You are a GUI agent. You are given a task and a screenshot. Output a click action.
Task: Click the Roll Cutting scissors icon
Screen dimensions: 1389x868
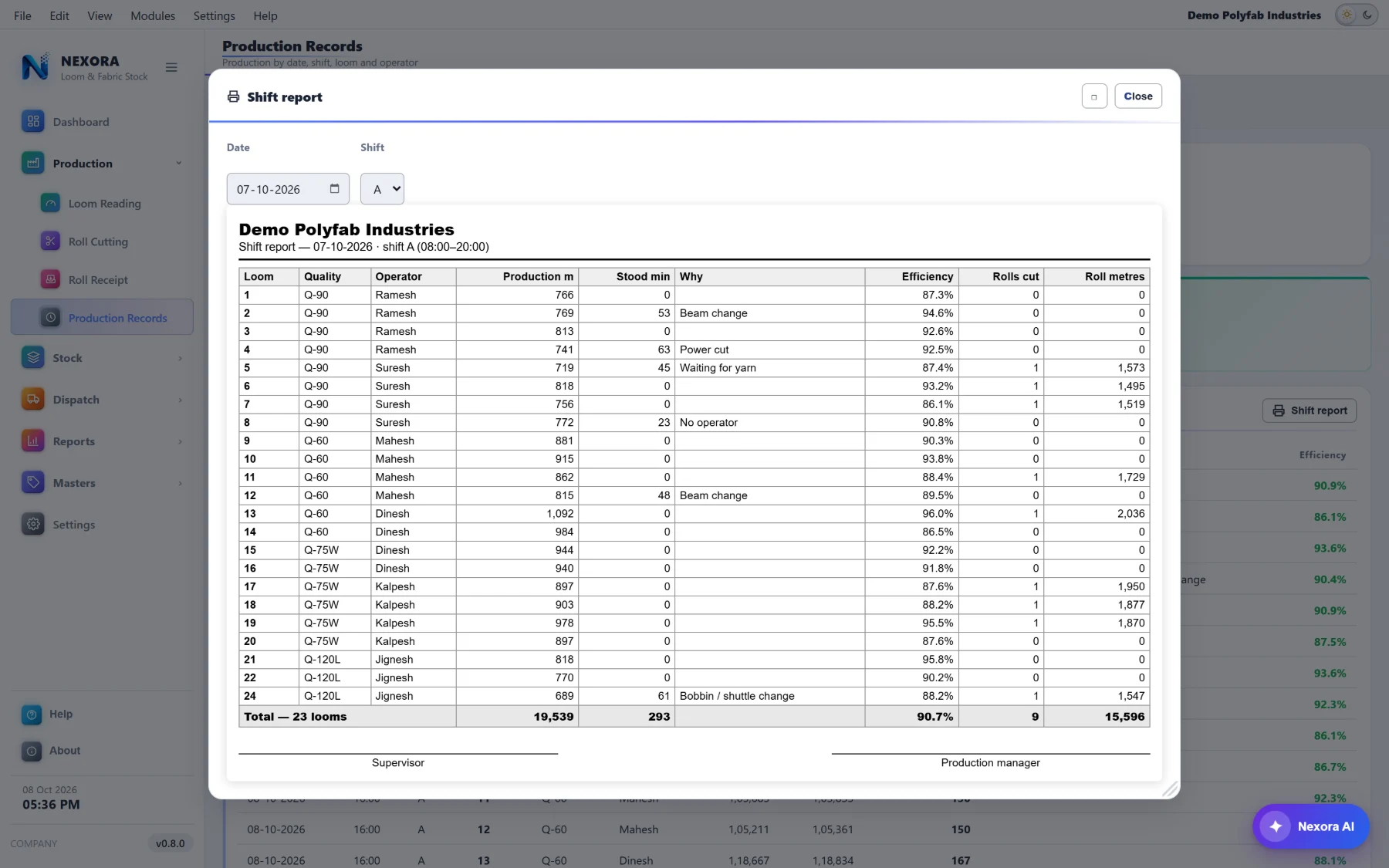(x=50, y=241)
